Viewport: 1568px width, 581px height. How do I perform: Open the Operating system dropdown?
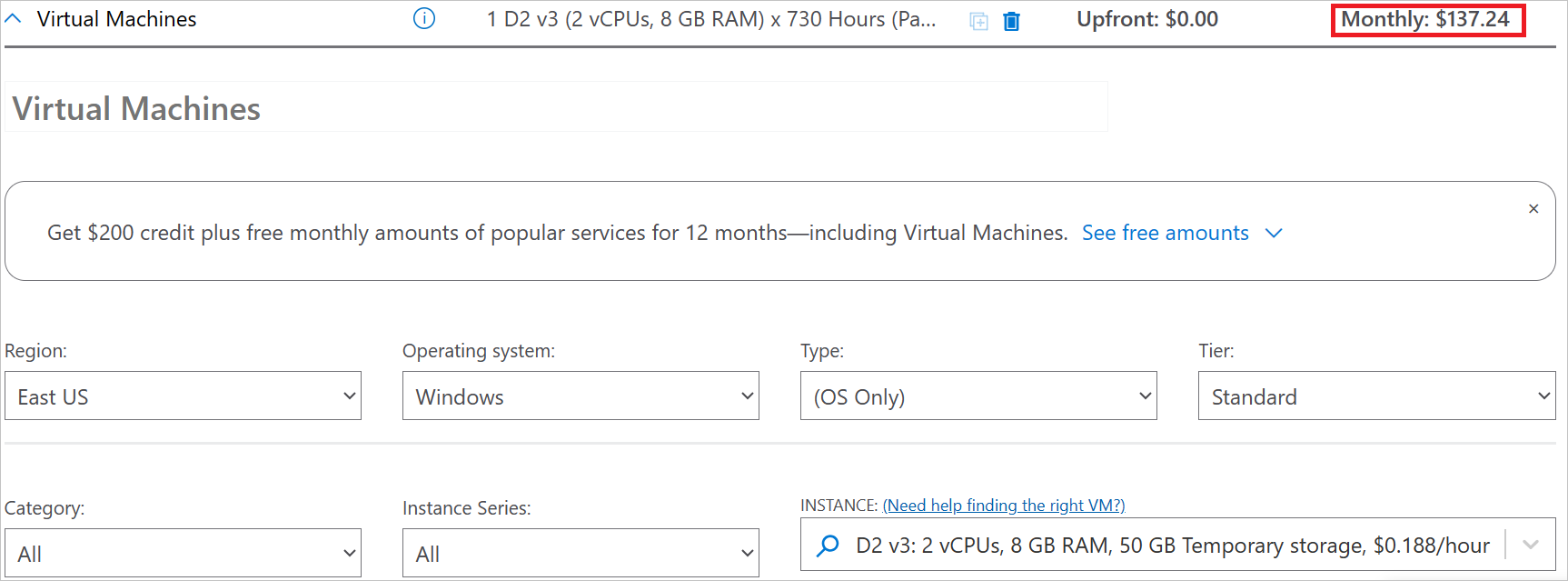581,396
